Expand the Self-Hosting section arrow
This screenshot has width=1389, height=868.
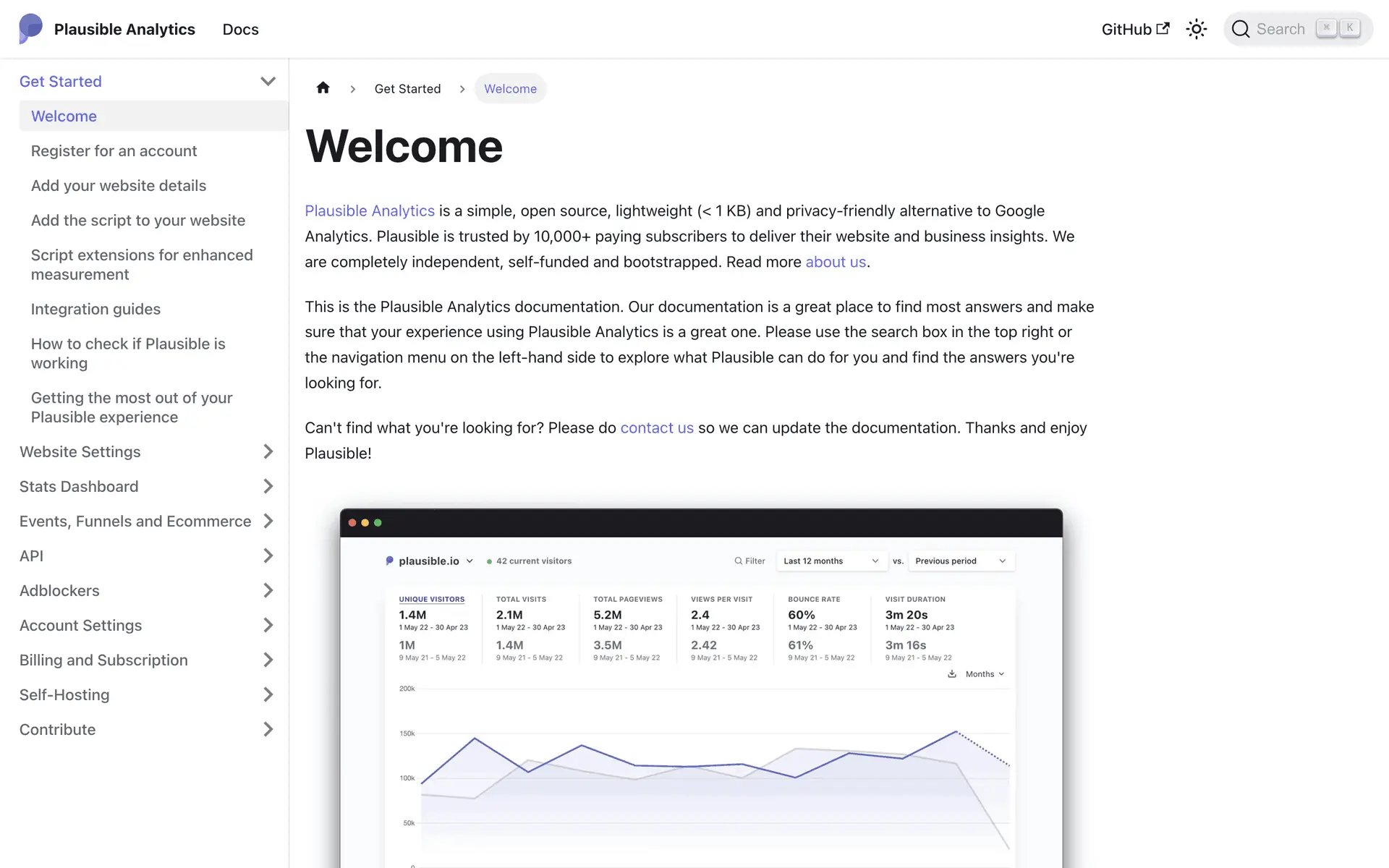[x=268, y=694]
